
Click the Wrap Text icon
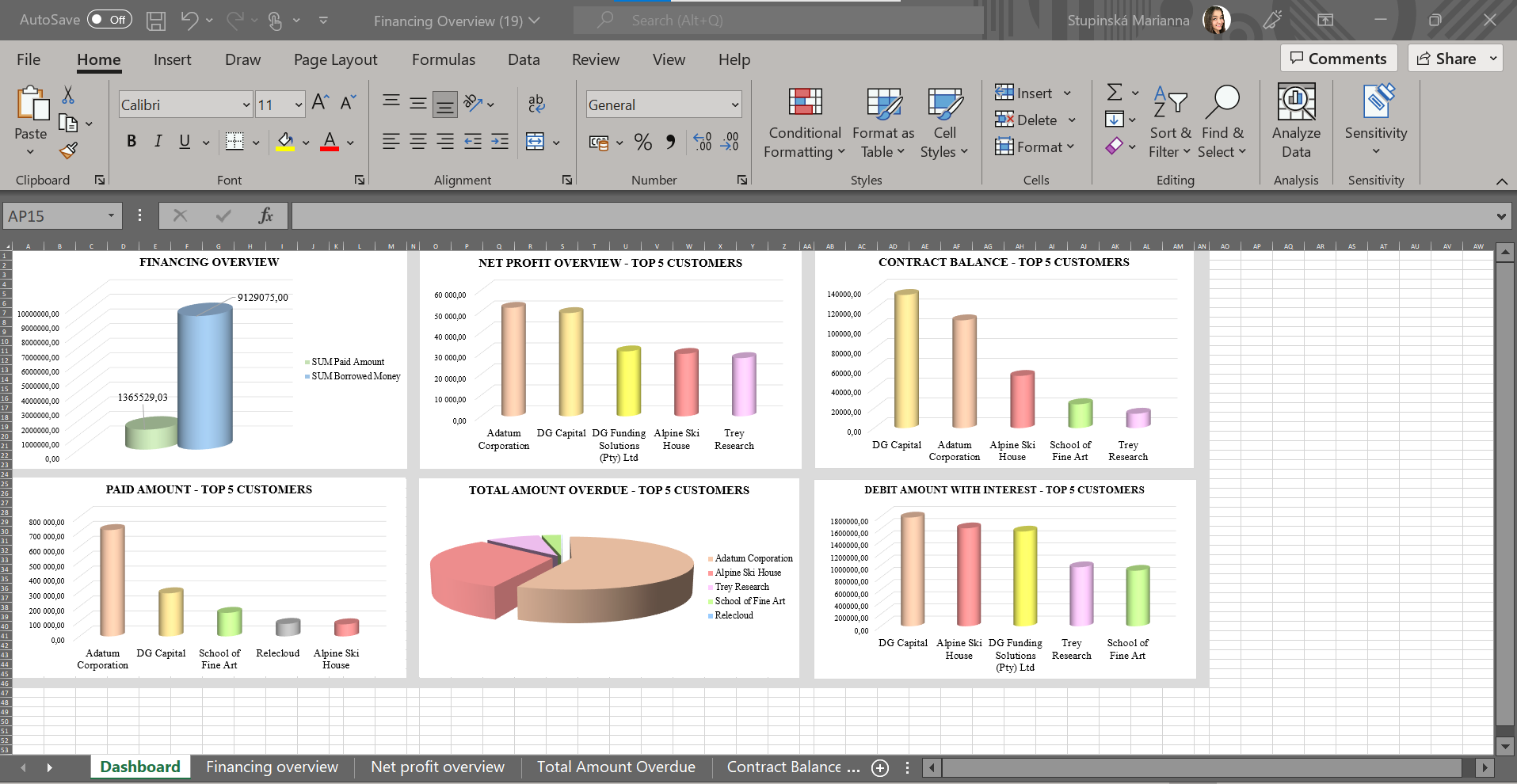coord(536,104)
